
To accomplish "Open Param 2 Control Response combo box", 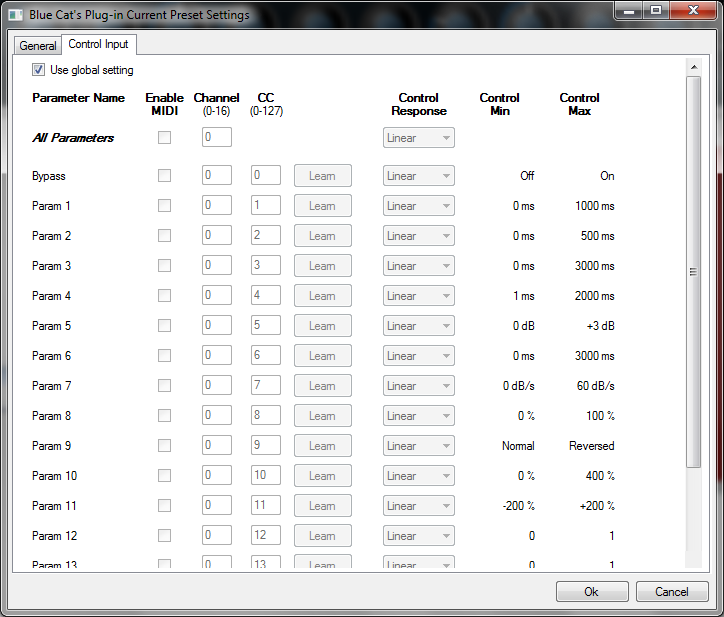I will pos(419,236).
